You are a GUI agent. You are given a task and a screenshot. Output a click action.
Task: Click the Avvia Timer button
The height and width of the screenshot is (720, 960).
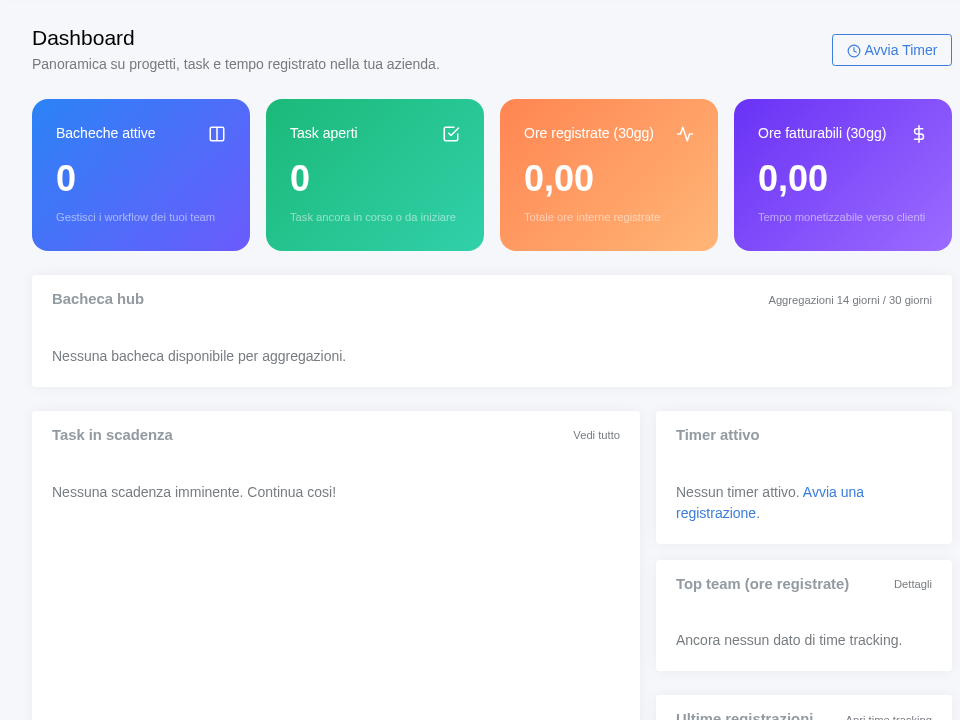pos(891,50)
